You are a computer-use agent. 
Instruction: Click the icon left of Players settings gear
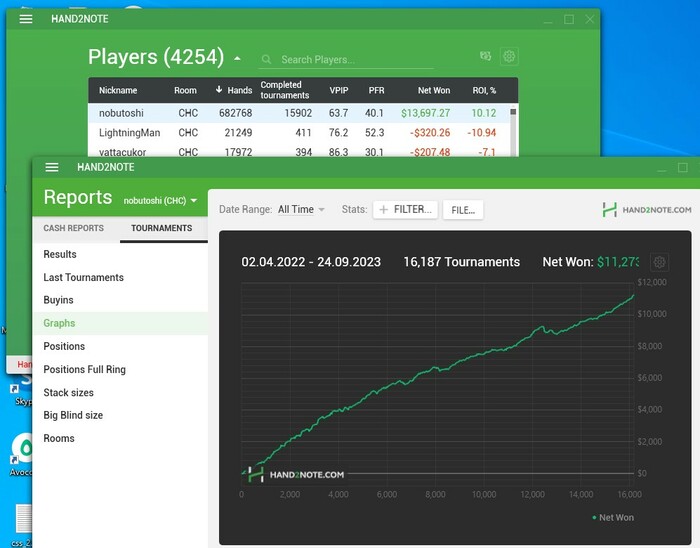[485, 56]
